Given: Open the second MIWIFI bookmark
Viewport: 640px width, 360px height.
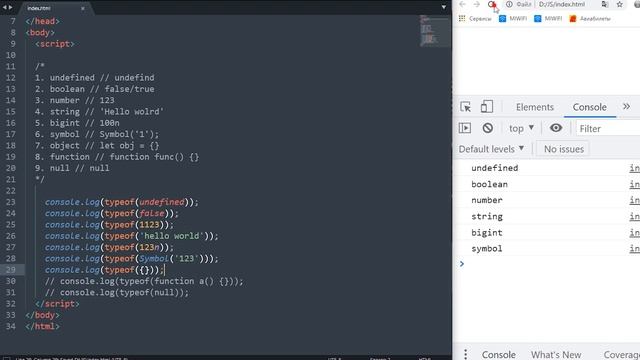Looking at the screenshot, I should [x=548, y=18].
